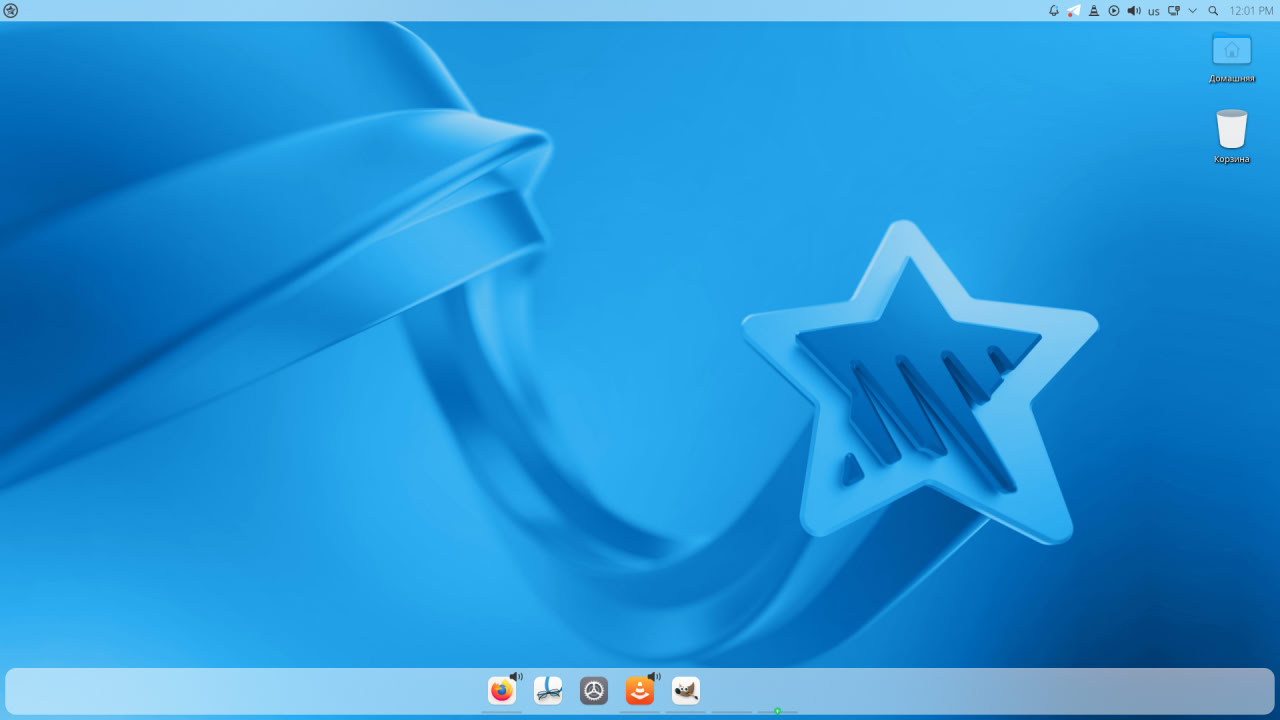Open the volume control in tray
The height and width of the screenshot is (720, 1280).
pyautogui.click(x=1134, y=11)
